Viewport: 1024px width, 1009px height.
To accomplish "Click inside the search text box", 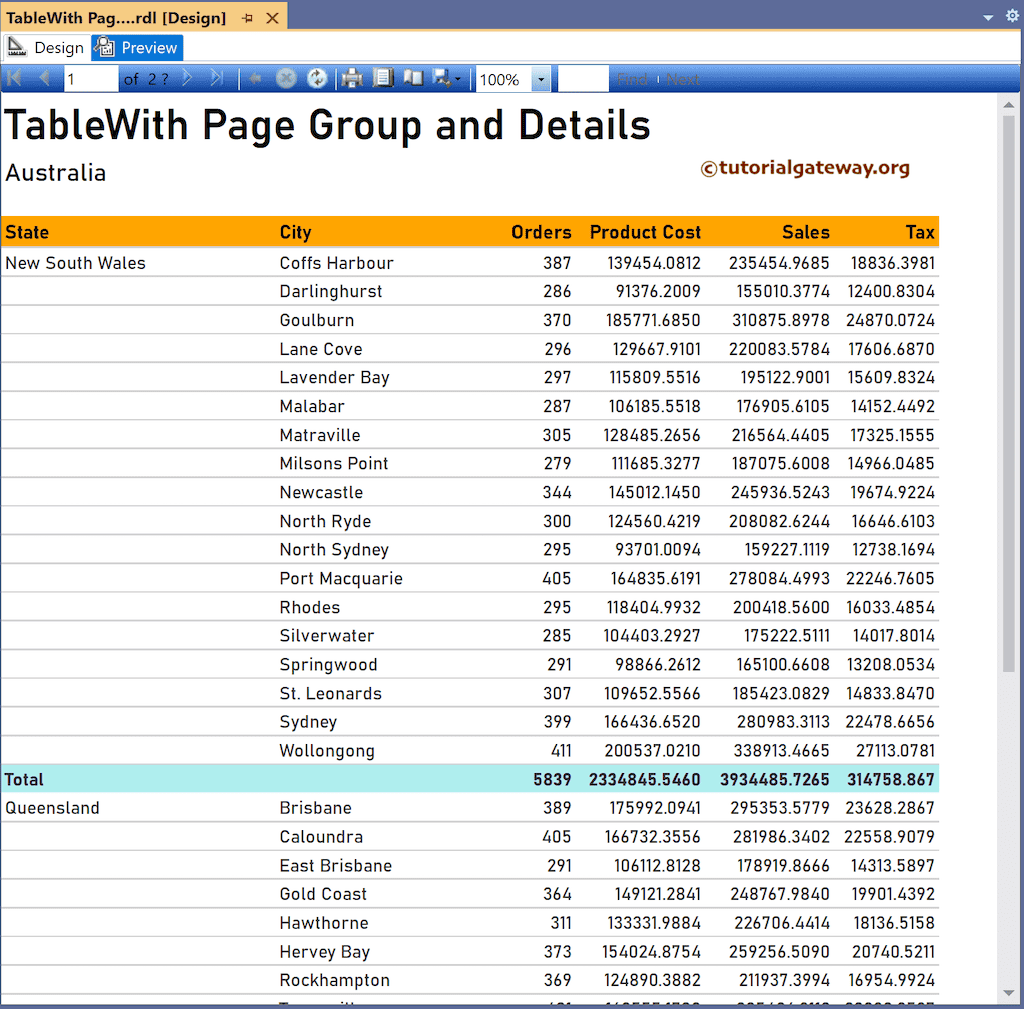I will 585,78.
